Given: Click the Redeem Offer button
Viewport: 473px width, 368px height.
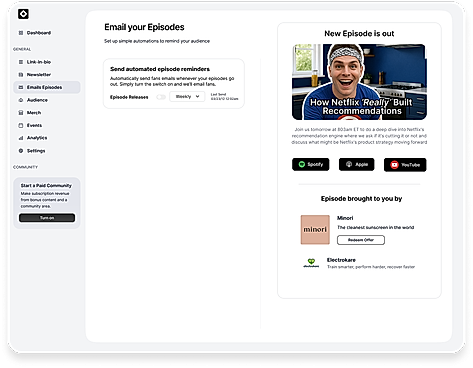Looking at the screenshot, I should 361,240.
